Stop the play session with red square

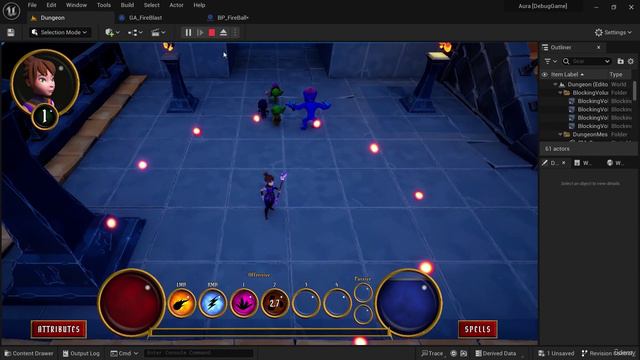pyautogui.click(x=212, y=33)
